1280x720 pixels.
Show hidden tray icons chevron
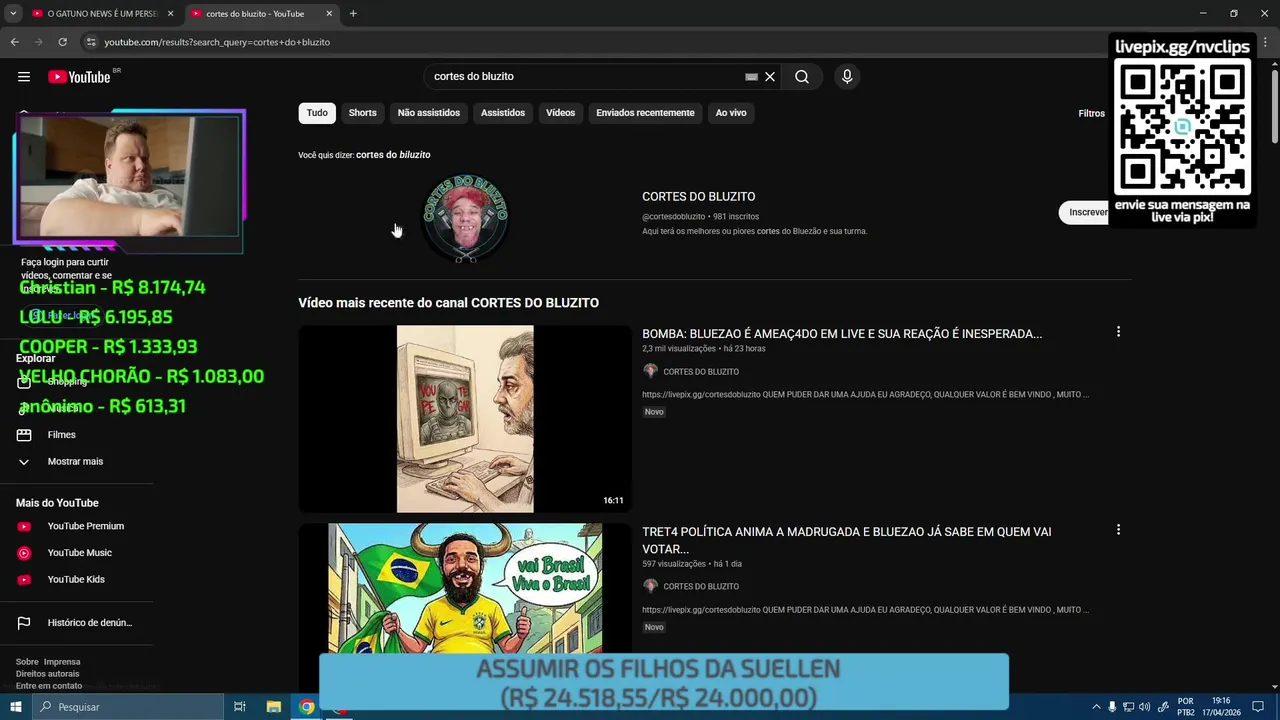pyautogui.click(x=1096, y=707)
